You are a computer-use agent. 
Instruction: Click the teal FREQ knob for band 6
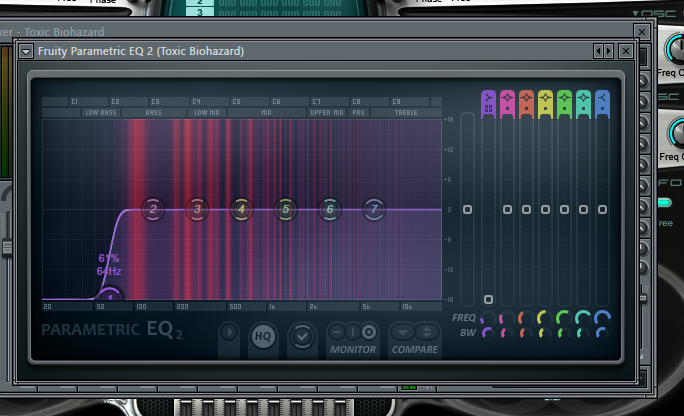pyautogui.click(x=583, y=318)
